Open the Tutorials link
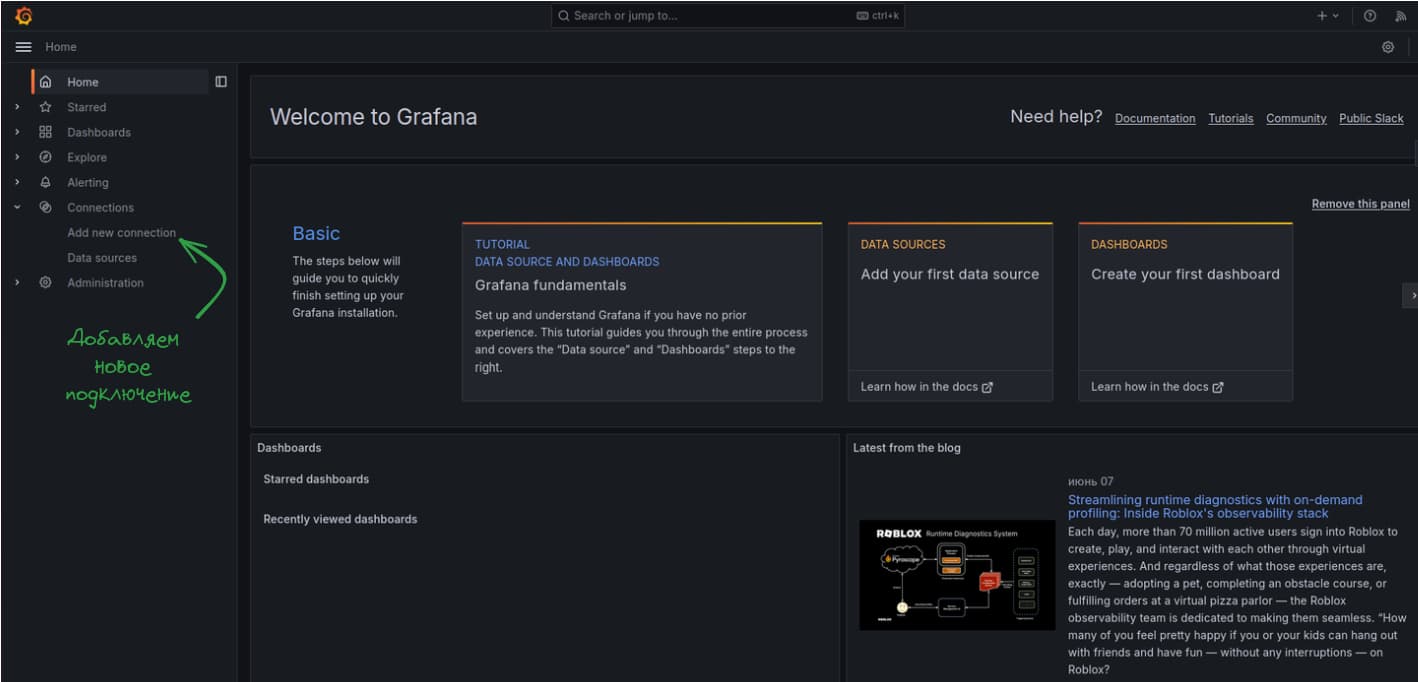This screenshot has height=682, width=1418. pos(1230,118)
